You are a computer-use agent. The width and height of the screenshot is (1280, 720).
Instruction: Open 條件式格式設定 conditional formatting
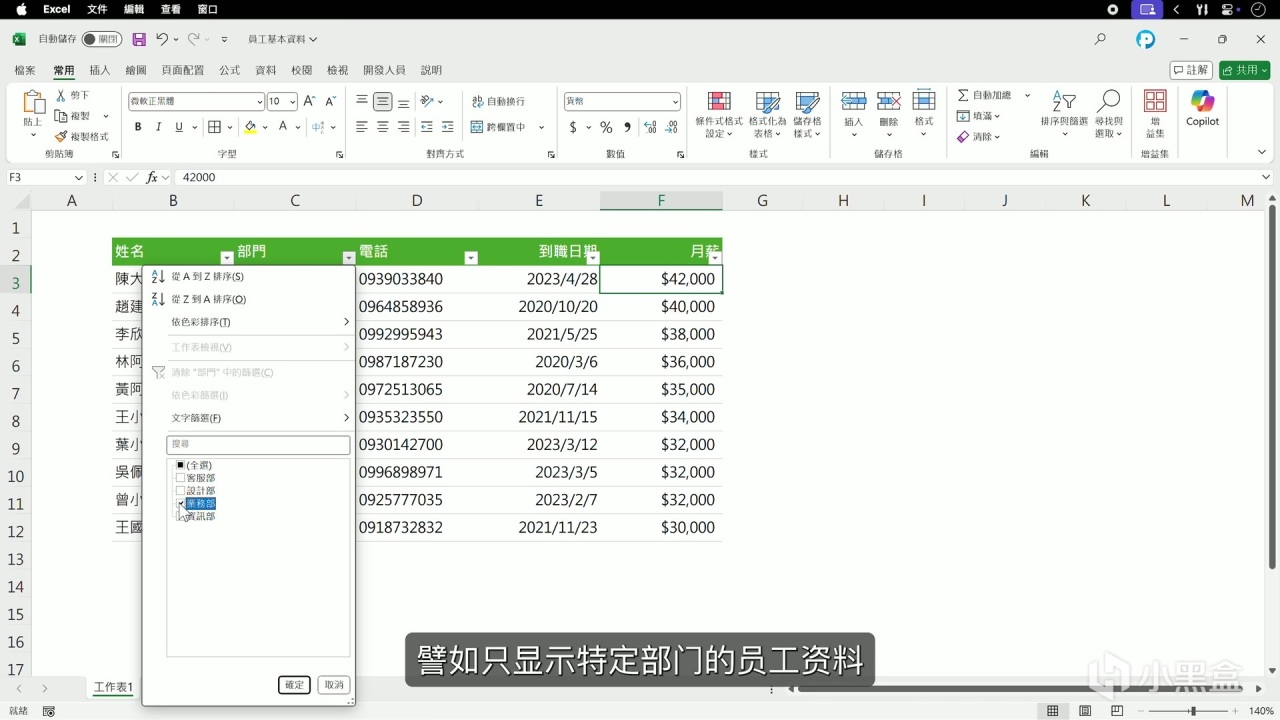coord(719,115)
